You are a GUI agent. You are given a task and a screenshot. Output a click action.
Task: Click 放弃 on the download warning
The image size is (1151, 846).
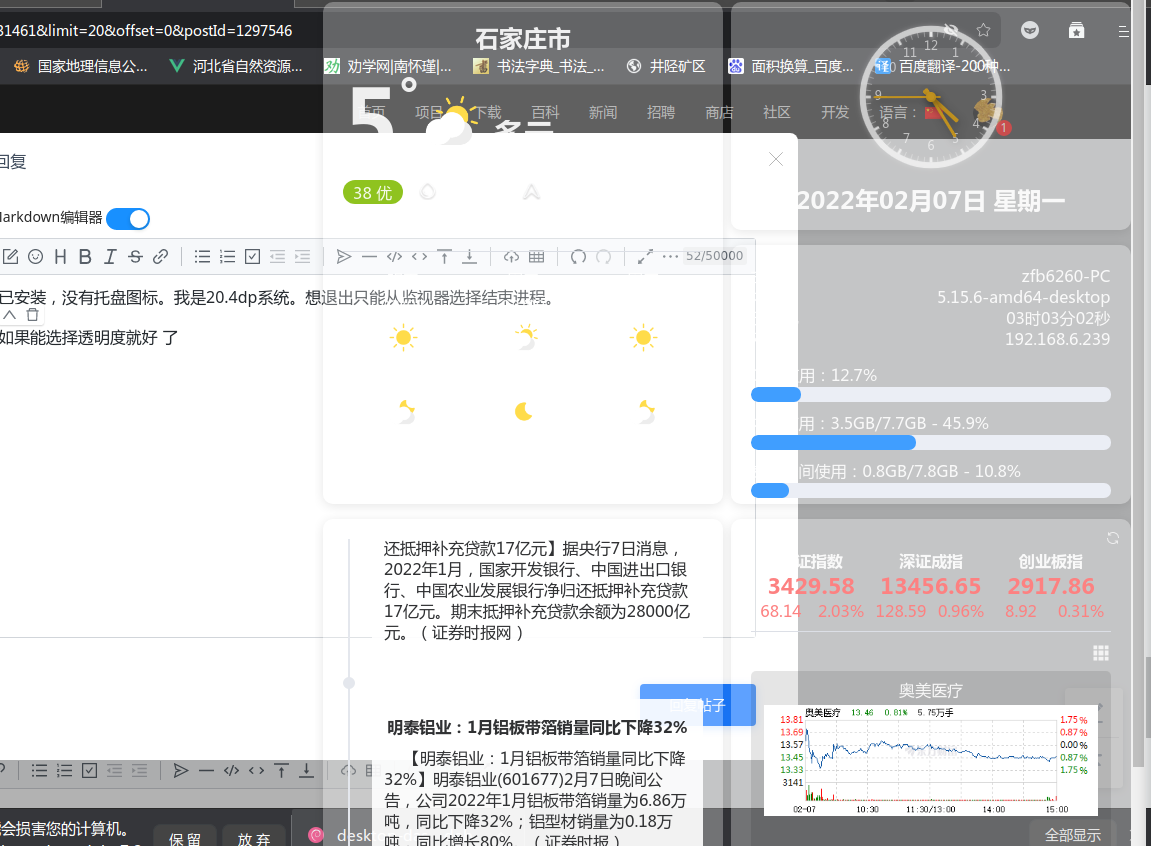(254, 838)
